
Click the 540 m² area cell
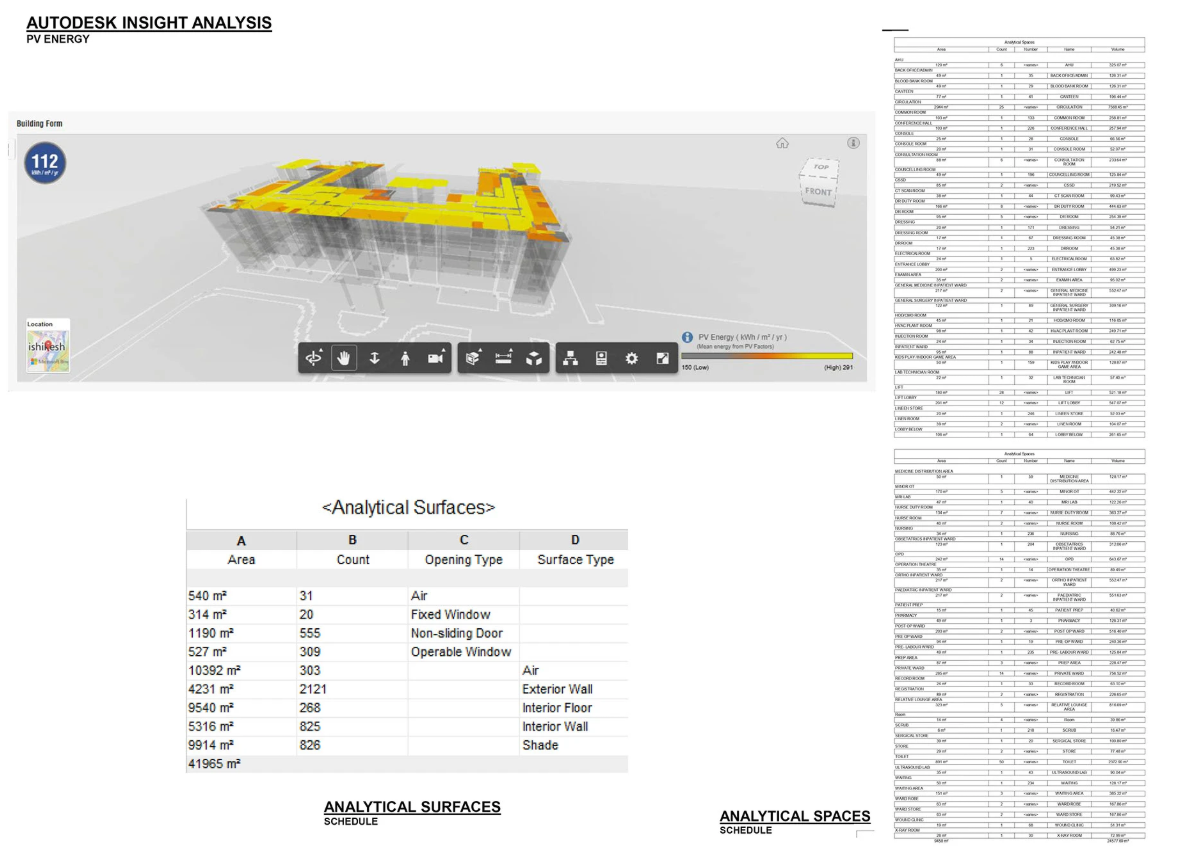coord(241,596)
